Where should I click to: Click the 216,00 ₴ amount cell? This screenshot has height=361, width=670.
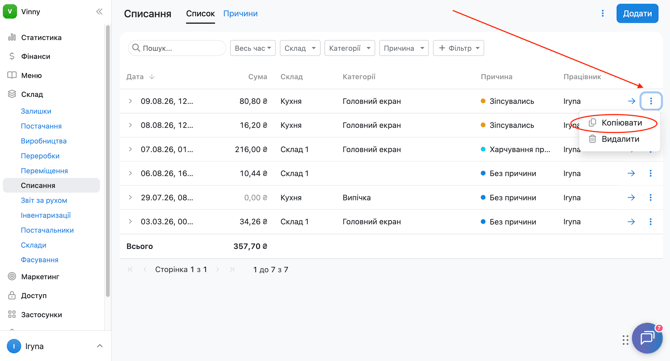point(251,150)
